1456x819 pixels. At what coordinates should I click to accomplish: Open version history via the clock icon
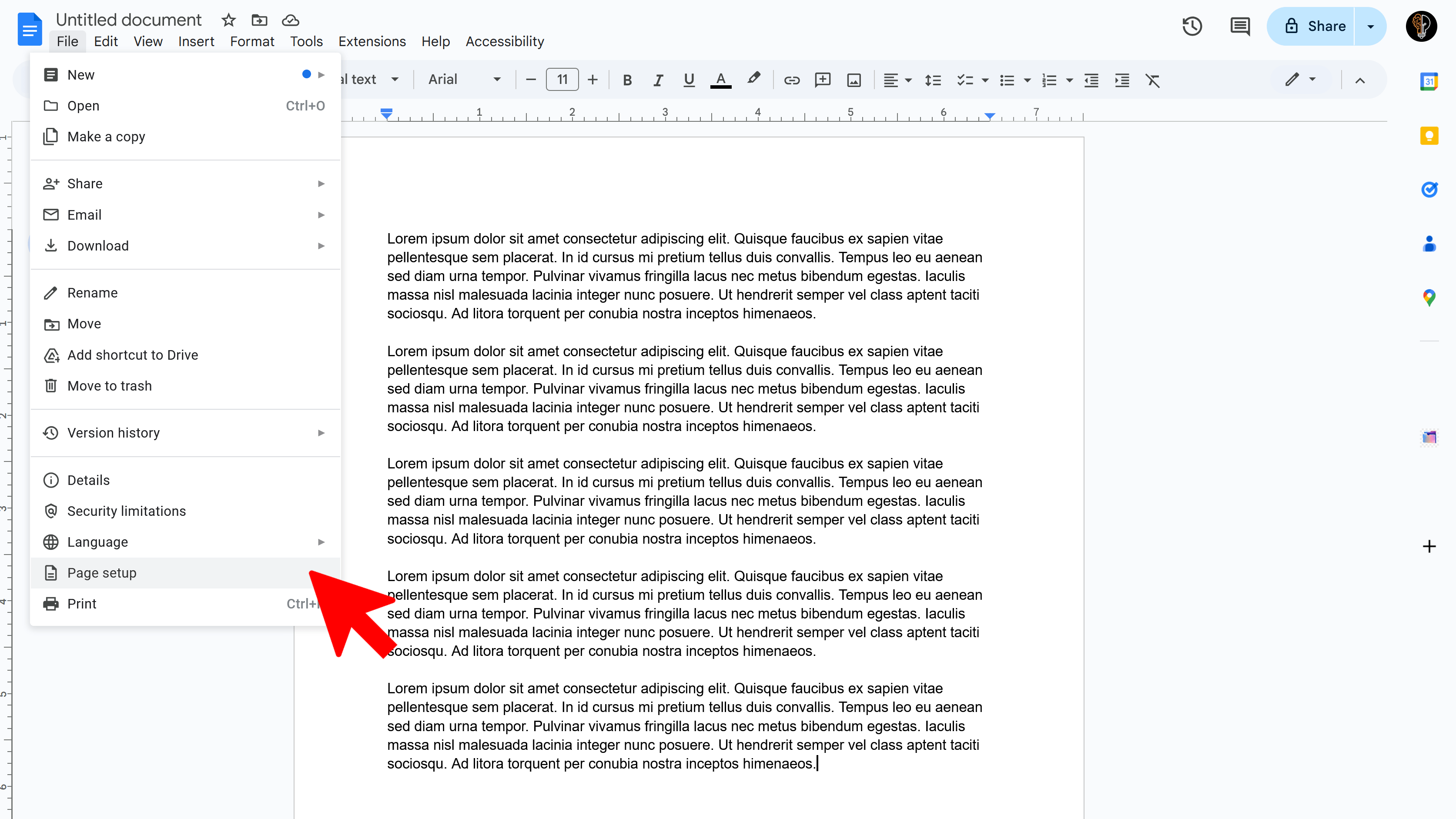1192,26
